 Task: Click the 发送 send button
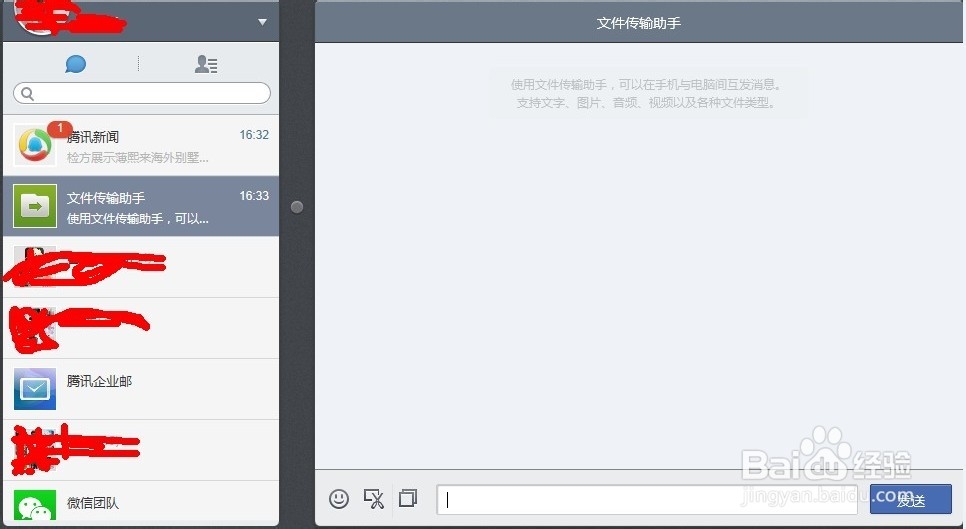(911, 499)
